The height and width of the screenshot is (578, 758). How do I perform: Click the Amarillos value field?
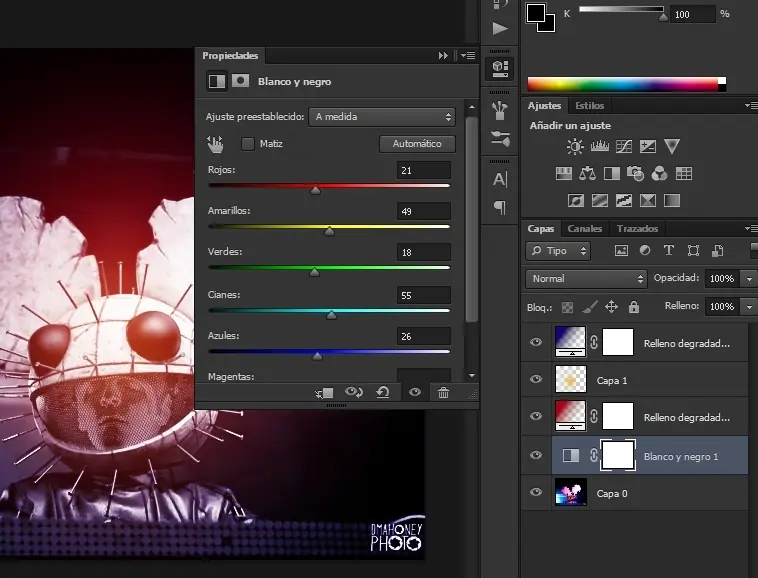click(424, 211)
